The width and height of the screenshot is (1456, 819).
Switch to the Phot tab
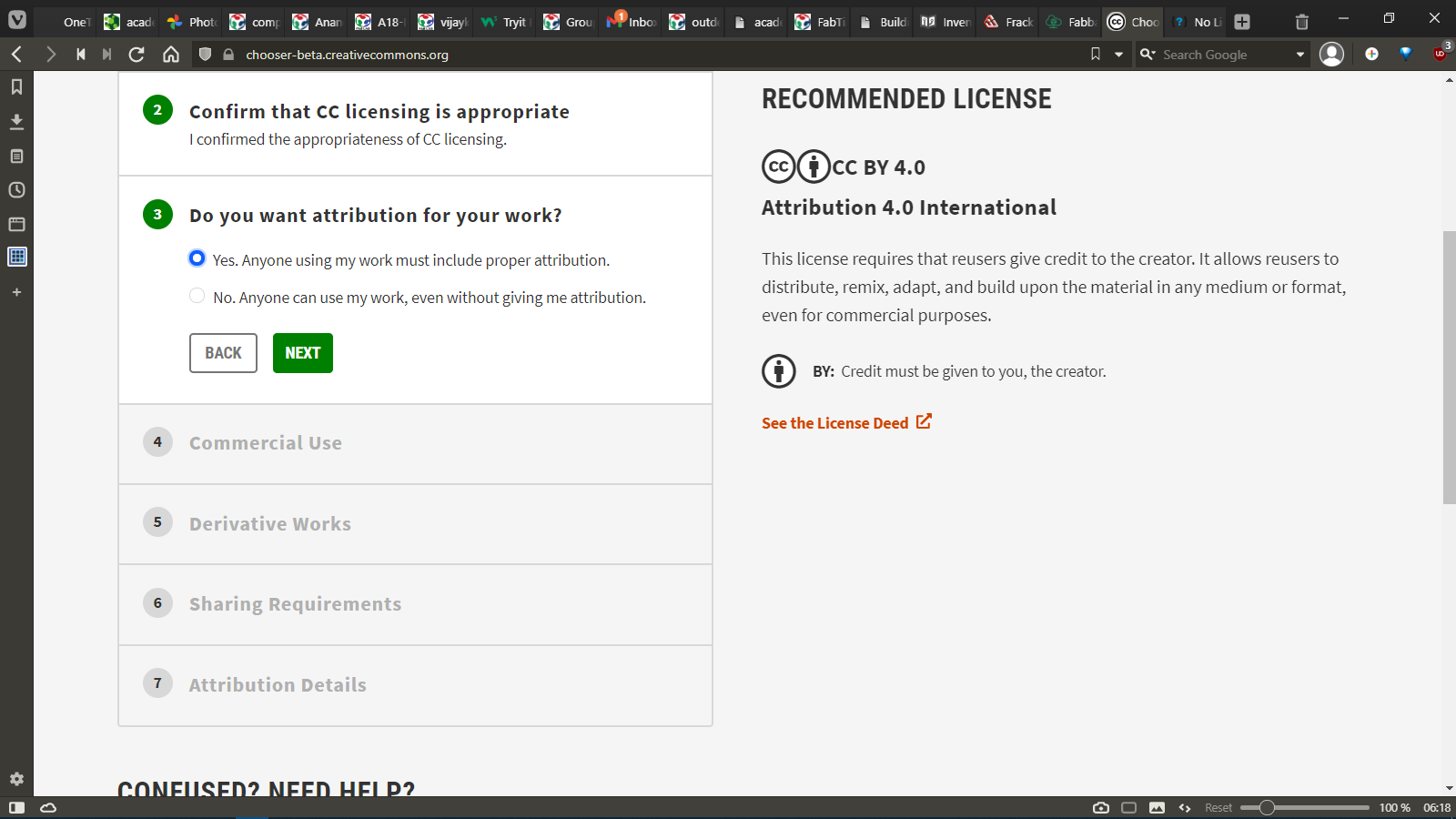click(x=192, y=21)
